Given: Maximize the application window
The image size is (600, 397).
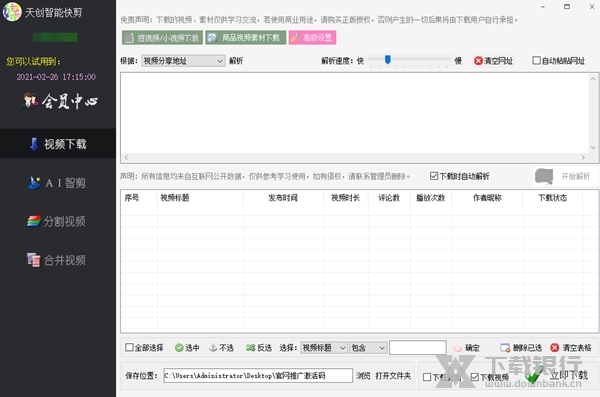Looking at the screenshot, I should coord(567,7).
